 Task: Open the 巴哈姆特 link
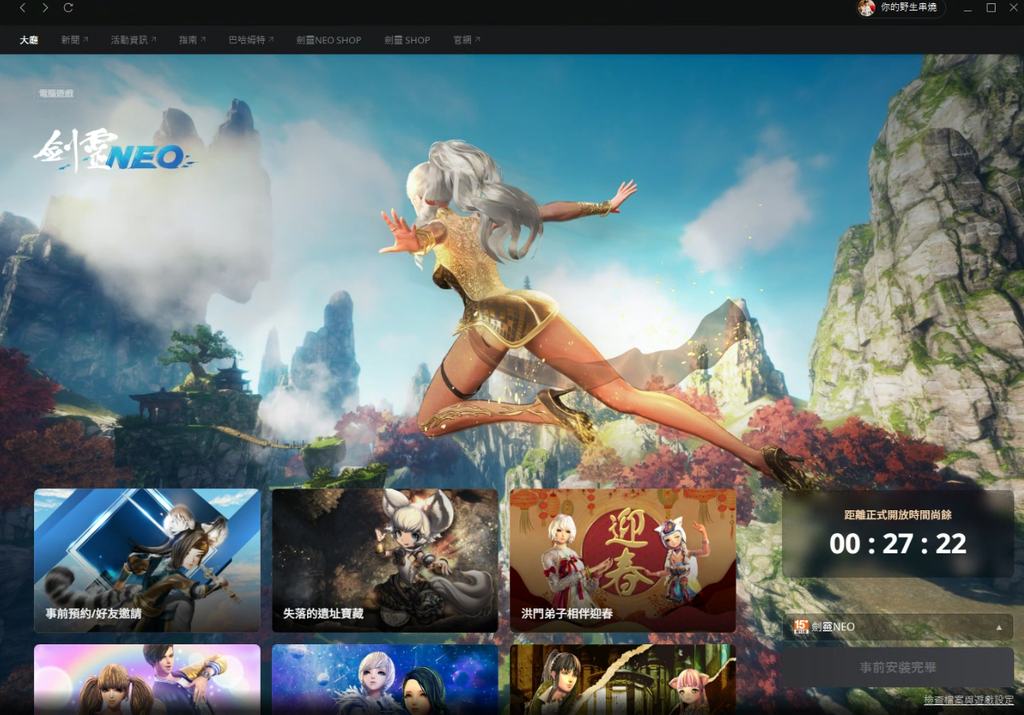coord(251,40)
